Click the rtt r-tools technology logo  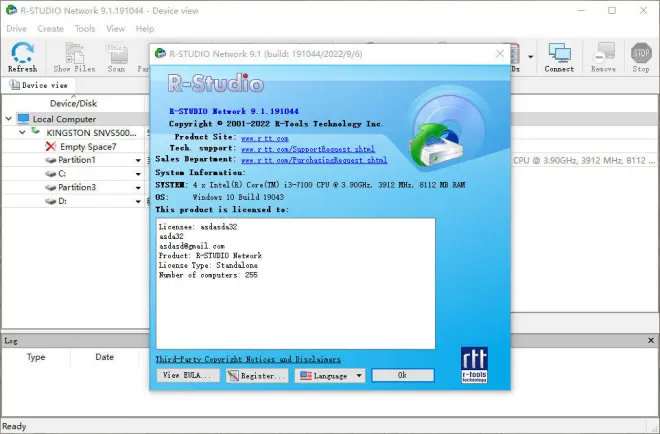coord(477,366)
